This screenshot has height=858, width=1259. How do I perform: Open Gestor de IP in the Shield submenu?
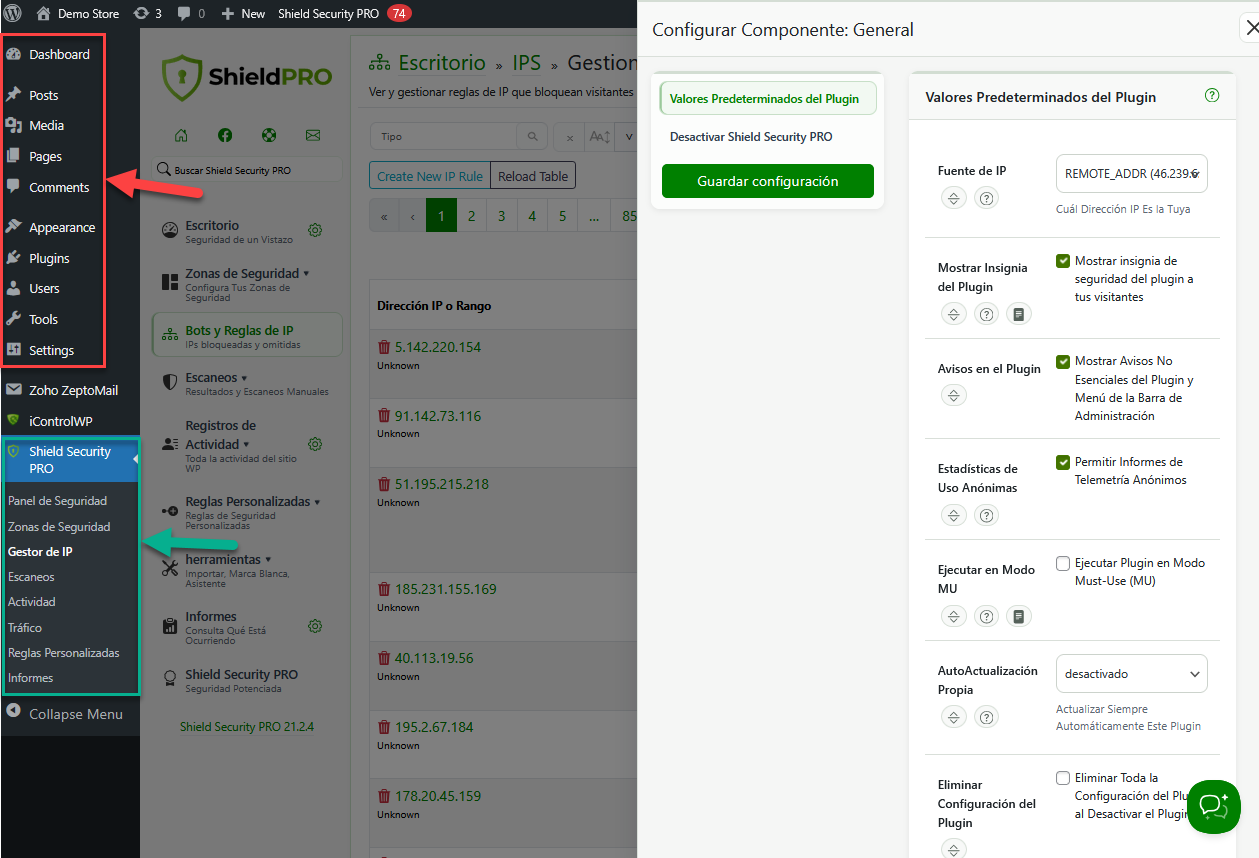coord(40,551)
